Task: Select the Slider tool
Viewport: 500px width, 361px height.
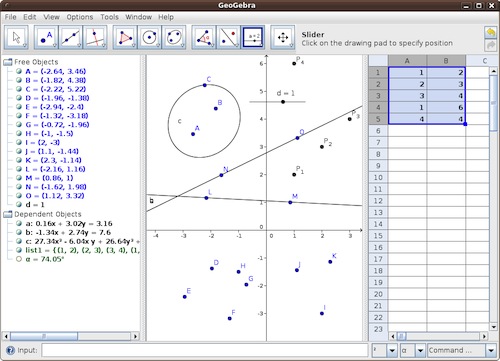Action: click(x=253, y=37)
